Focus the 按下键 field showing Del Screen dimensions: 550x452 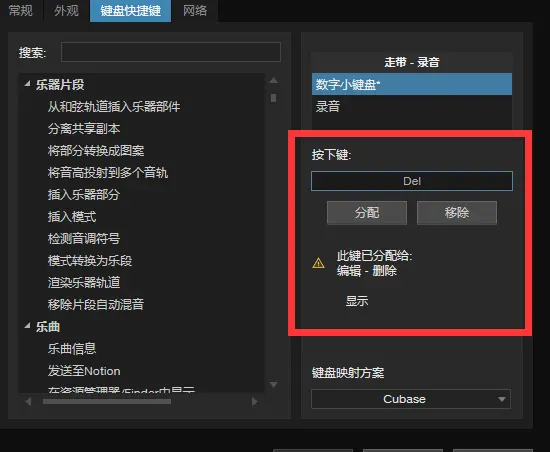412,181
